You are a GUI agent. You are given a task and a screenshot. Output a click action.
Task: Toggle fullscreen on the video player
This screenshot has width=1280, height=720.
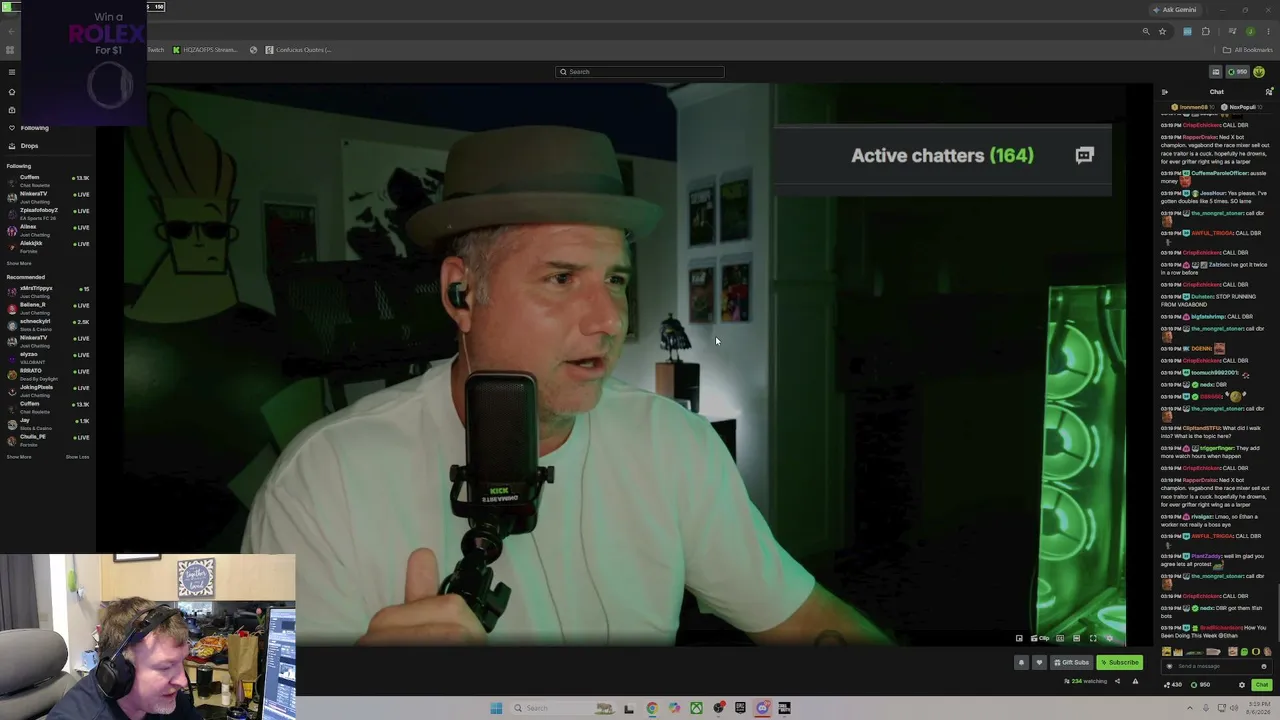click(1093, 638)
